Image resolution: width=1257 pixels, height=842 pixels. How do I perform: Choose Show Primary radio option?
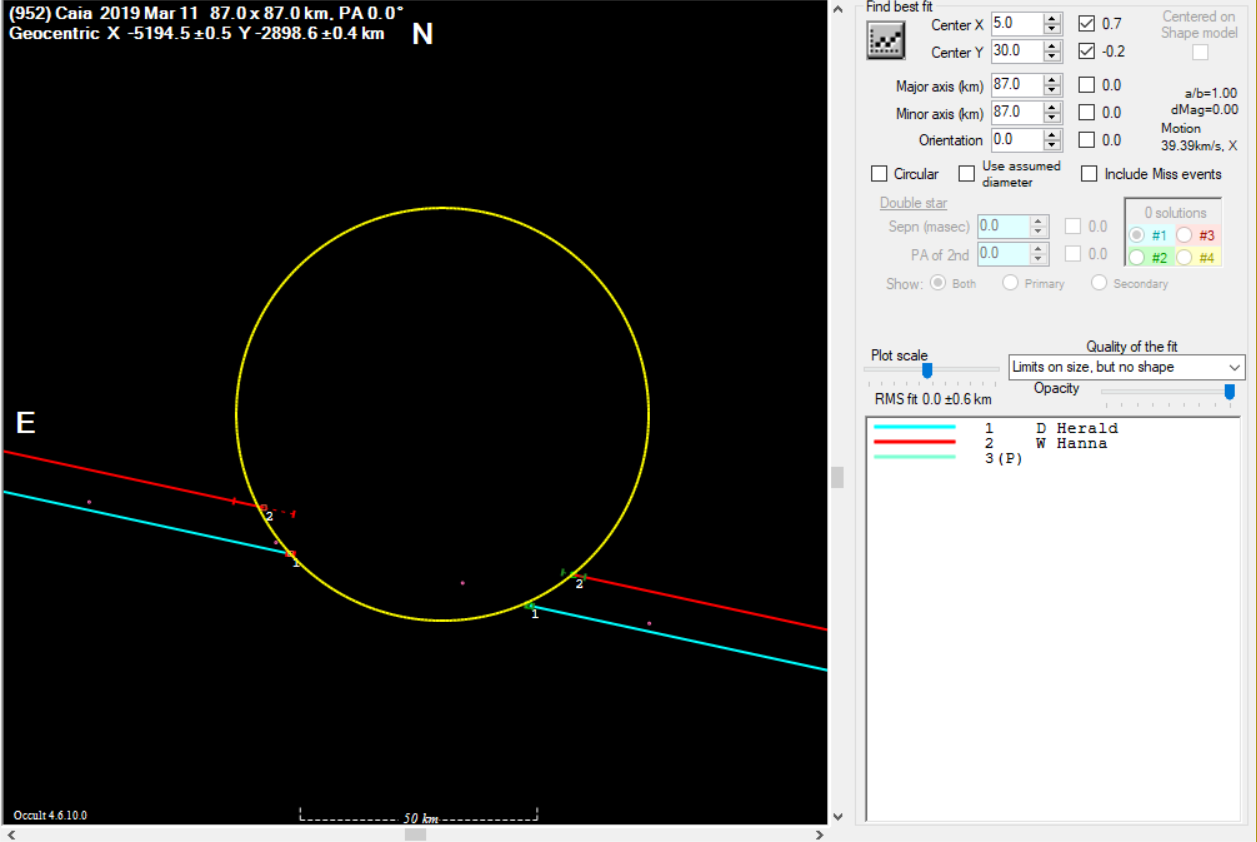pos(1010,283)
